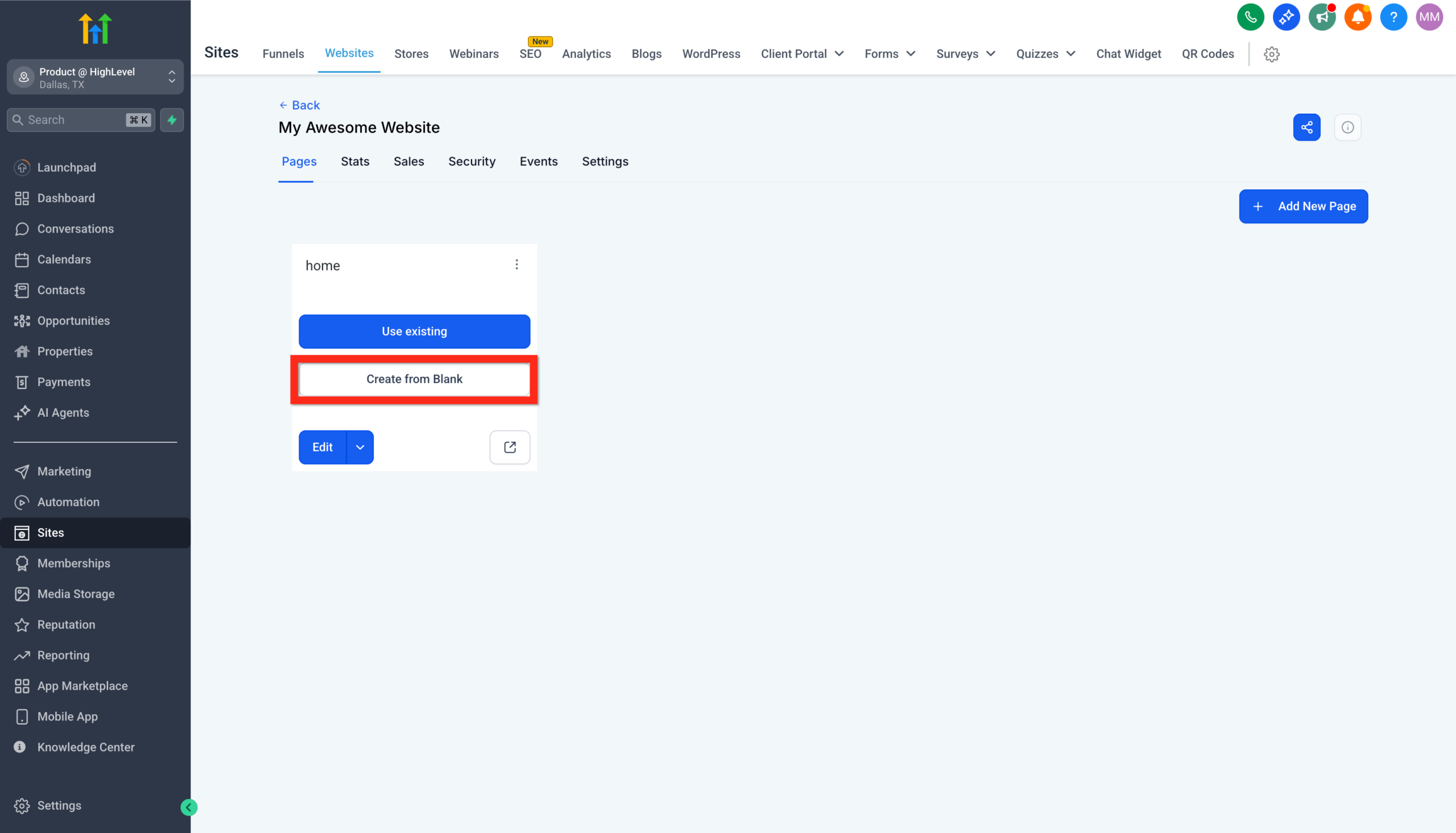Open Media Storage from the sidebar
The image size is (1456, 833).
pos(76,594)
